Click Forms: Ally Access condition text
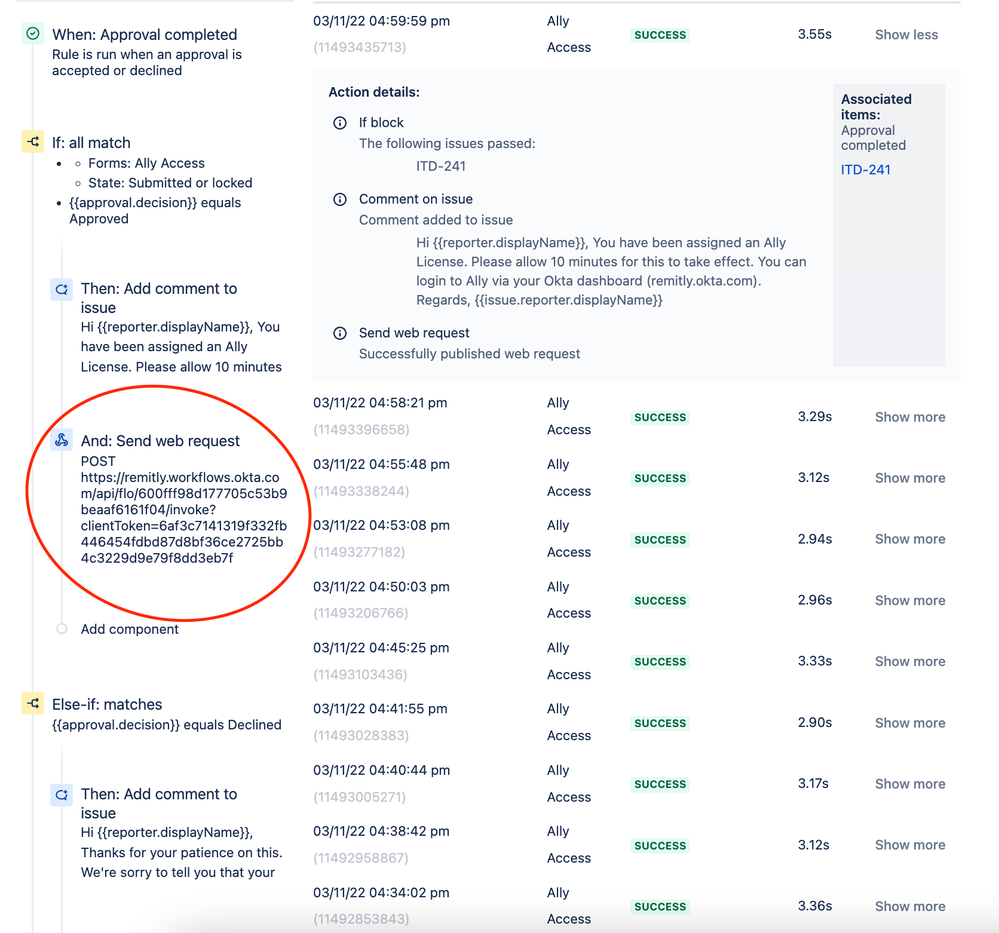The height and width of the screenshot is (933, 999). point(146,163)
